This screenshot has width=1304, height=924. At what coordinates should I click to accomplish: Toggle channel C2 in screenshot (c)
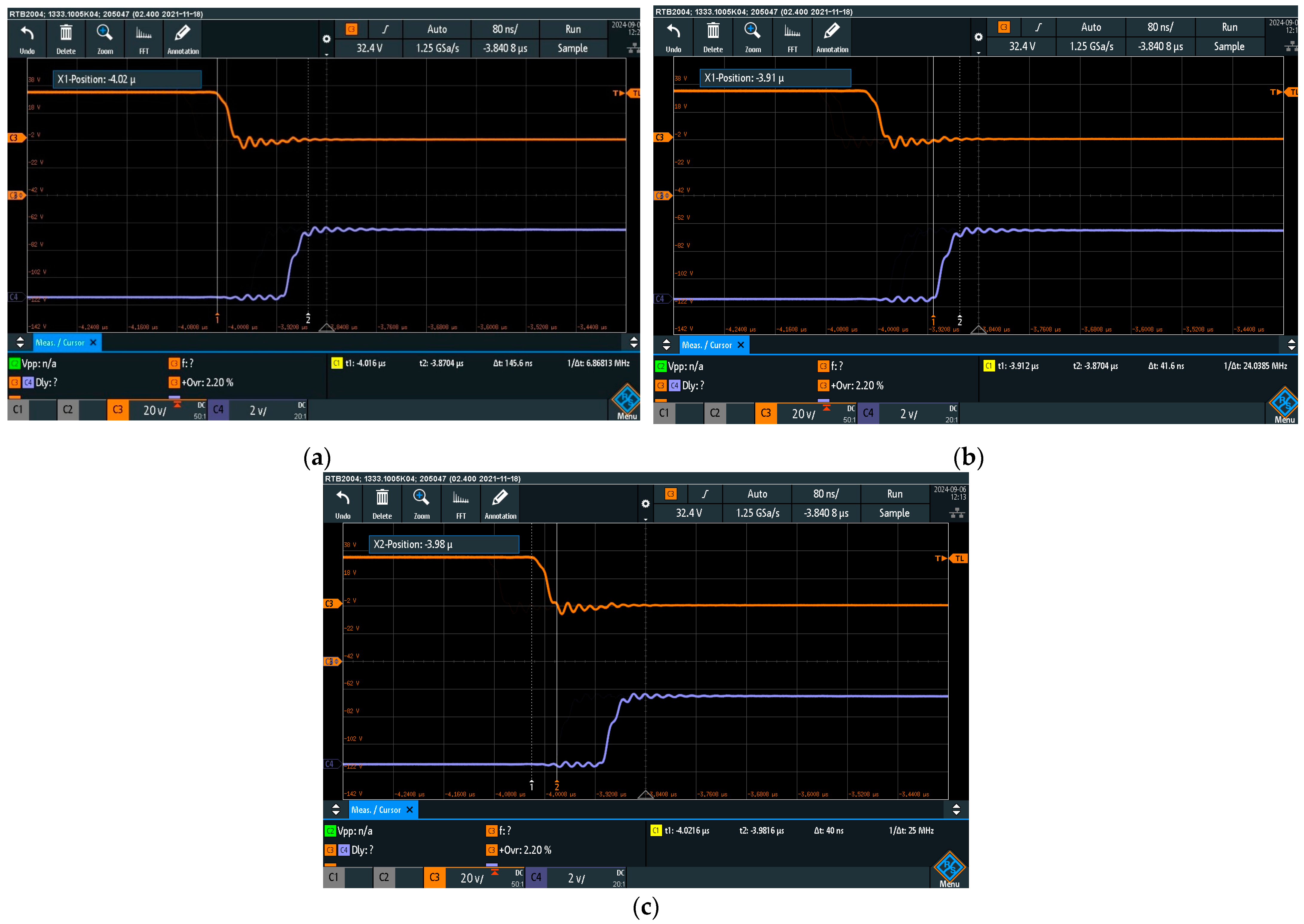384,877
